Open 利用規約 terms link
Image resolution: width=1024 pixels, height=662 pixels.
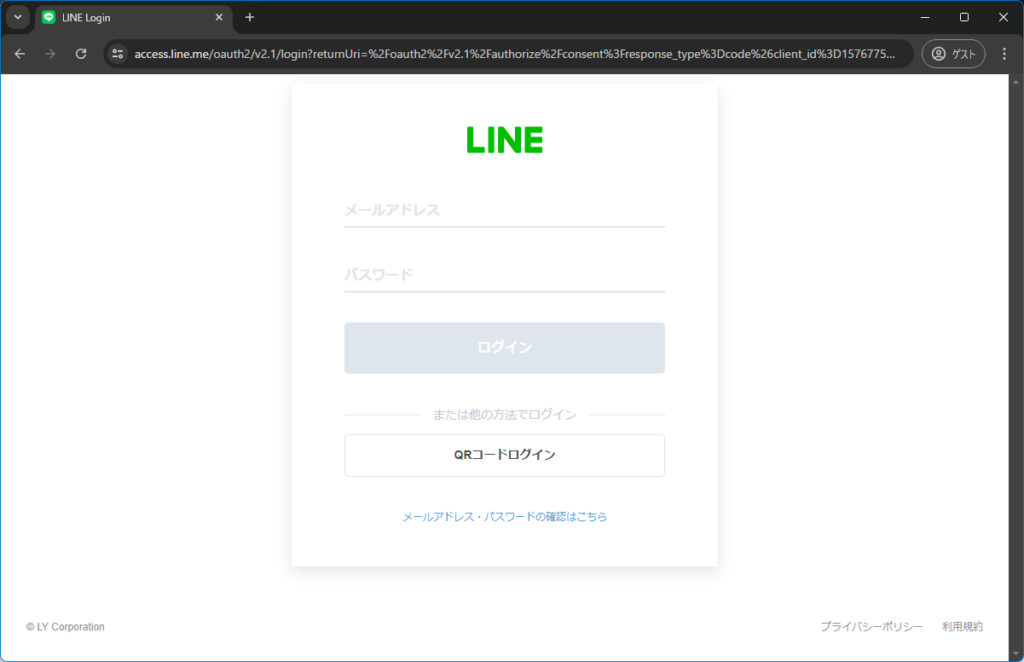pyautogui.click(x=962, y=626)
